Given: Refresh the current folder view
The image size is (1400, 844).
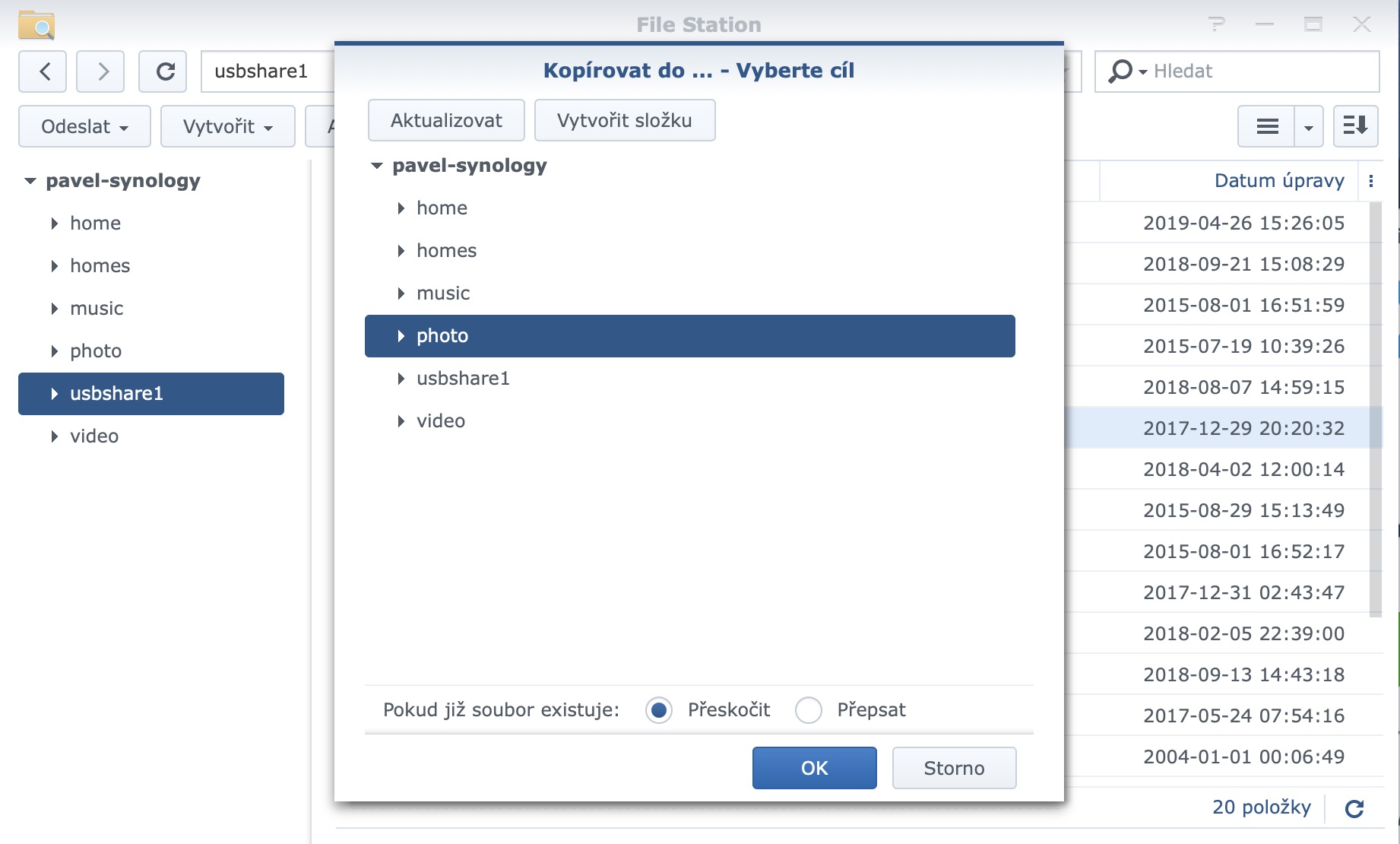Looking at the screenshot, I should click(162, 71).
